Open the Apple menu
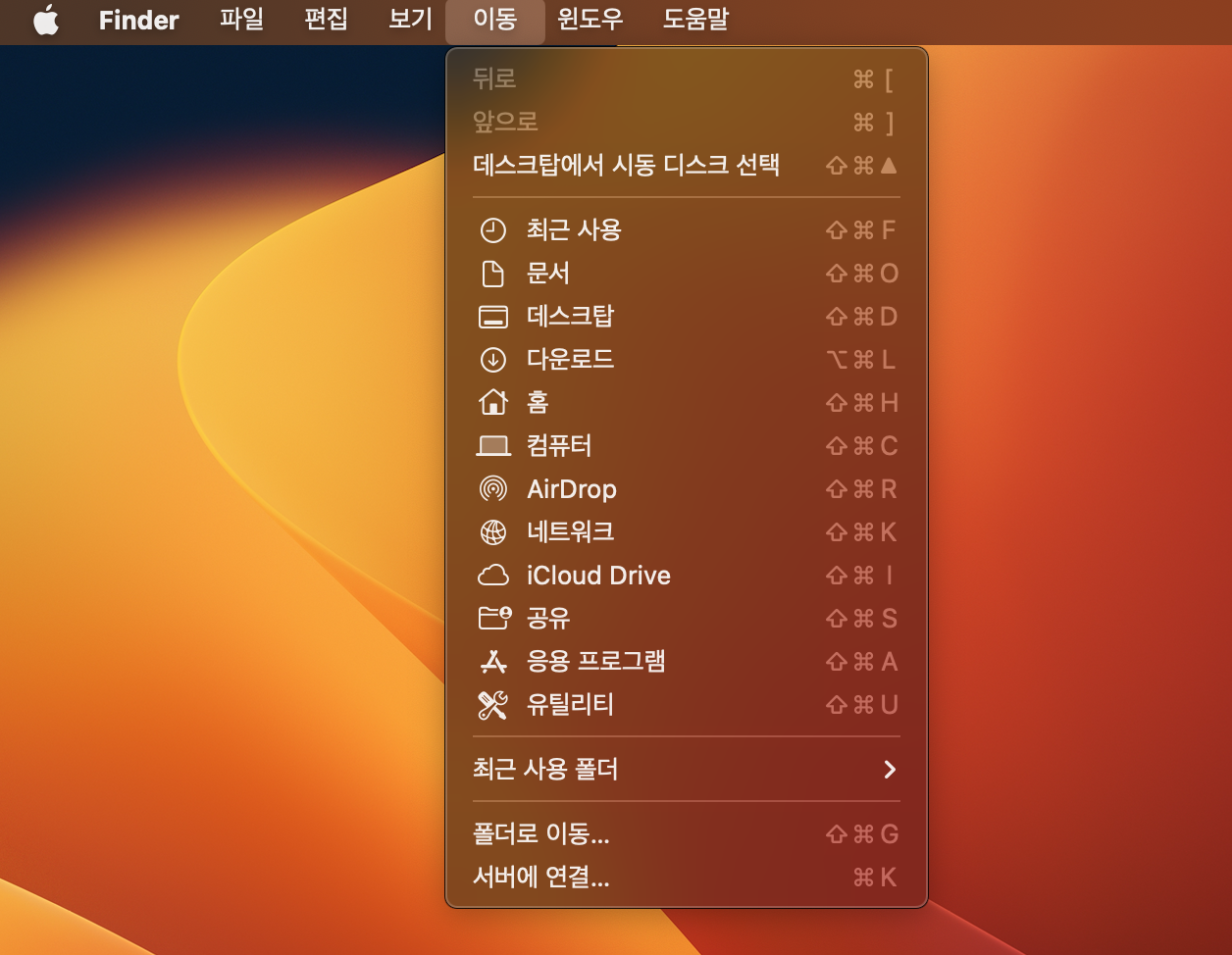The image size is (1232, 955). tap(46, 21)
